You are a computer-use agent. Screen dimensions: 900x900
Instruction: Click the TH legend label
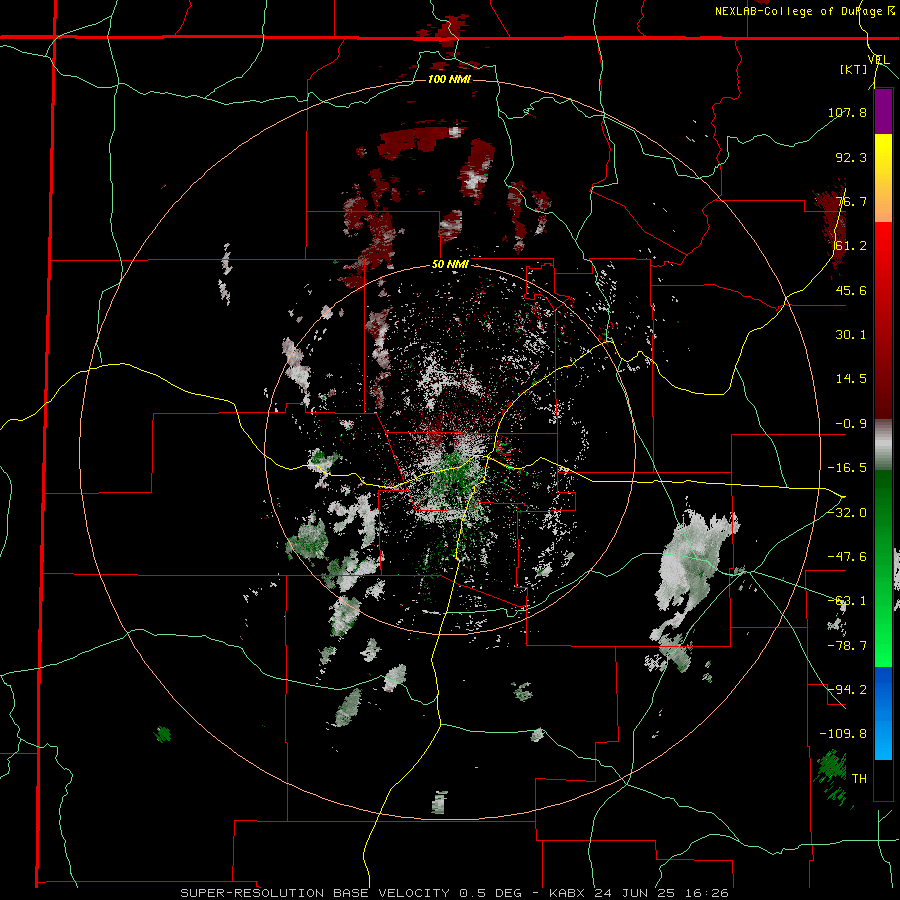pos(859,779)
